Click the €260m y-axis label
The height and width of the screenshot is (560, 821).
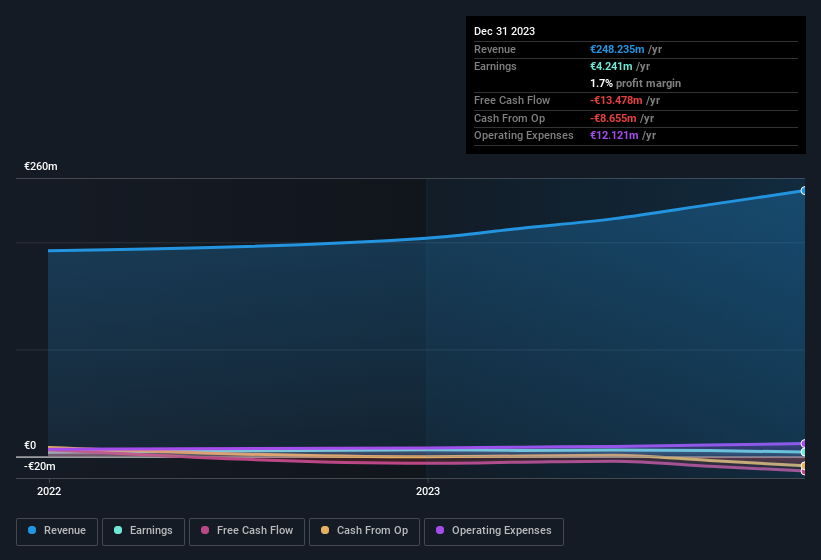(x=41, y=166)
